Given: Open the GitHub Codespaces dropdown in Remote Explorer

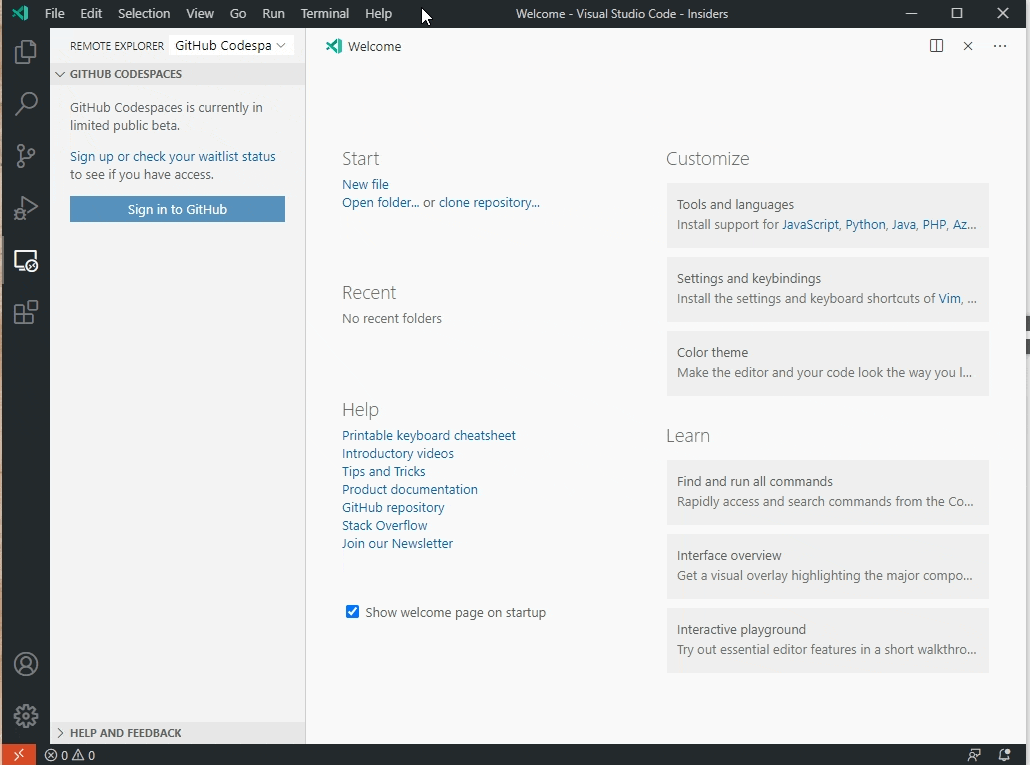Looking at the screenshot, I should (230, 45).
